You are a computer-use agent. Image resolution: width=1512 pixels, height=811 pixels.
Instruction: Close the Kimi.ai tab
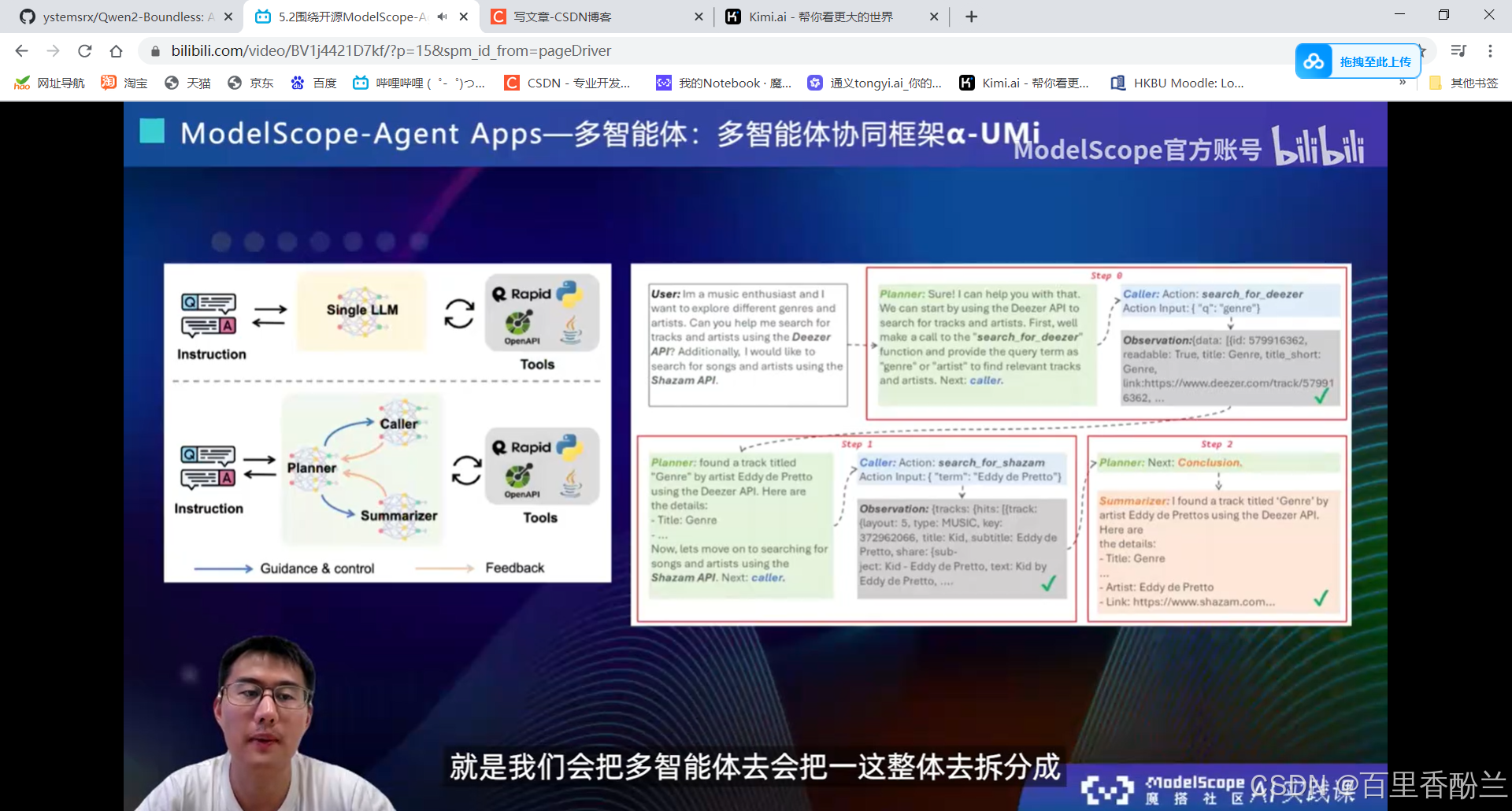[x=934, y=17]
